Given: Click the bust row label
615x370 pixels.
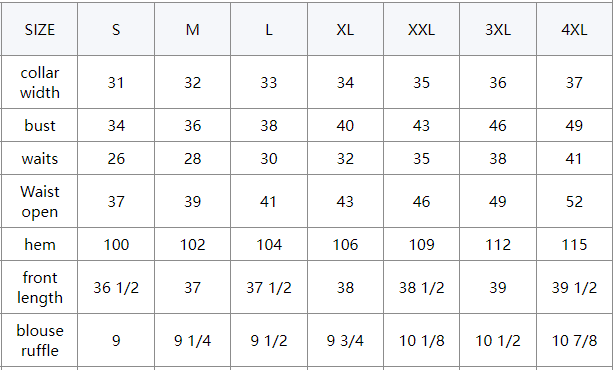Looking at the screenshot, I should coord(40,126).
